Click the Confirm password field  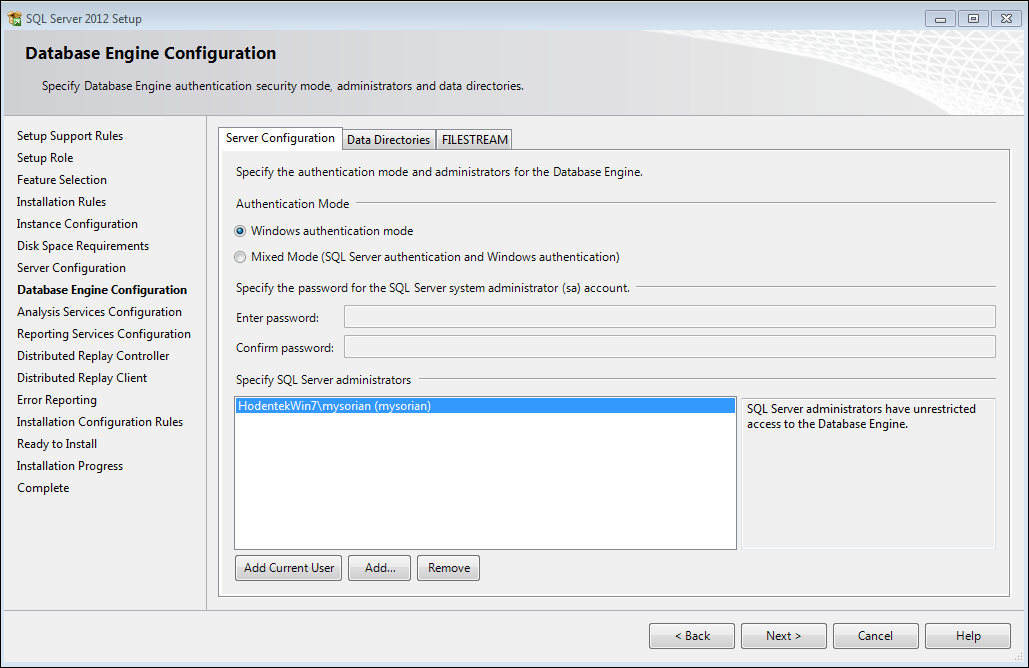point(669,348)
